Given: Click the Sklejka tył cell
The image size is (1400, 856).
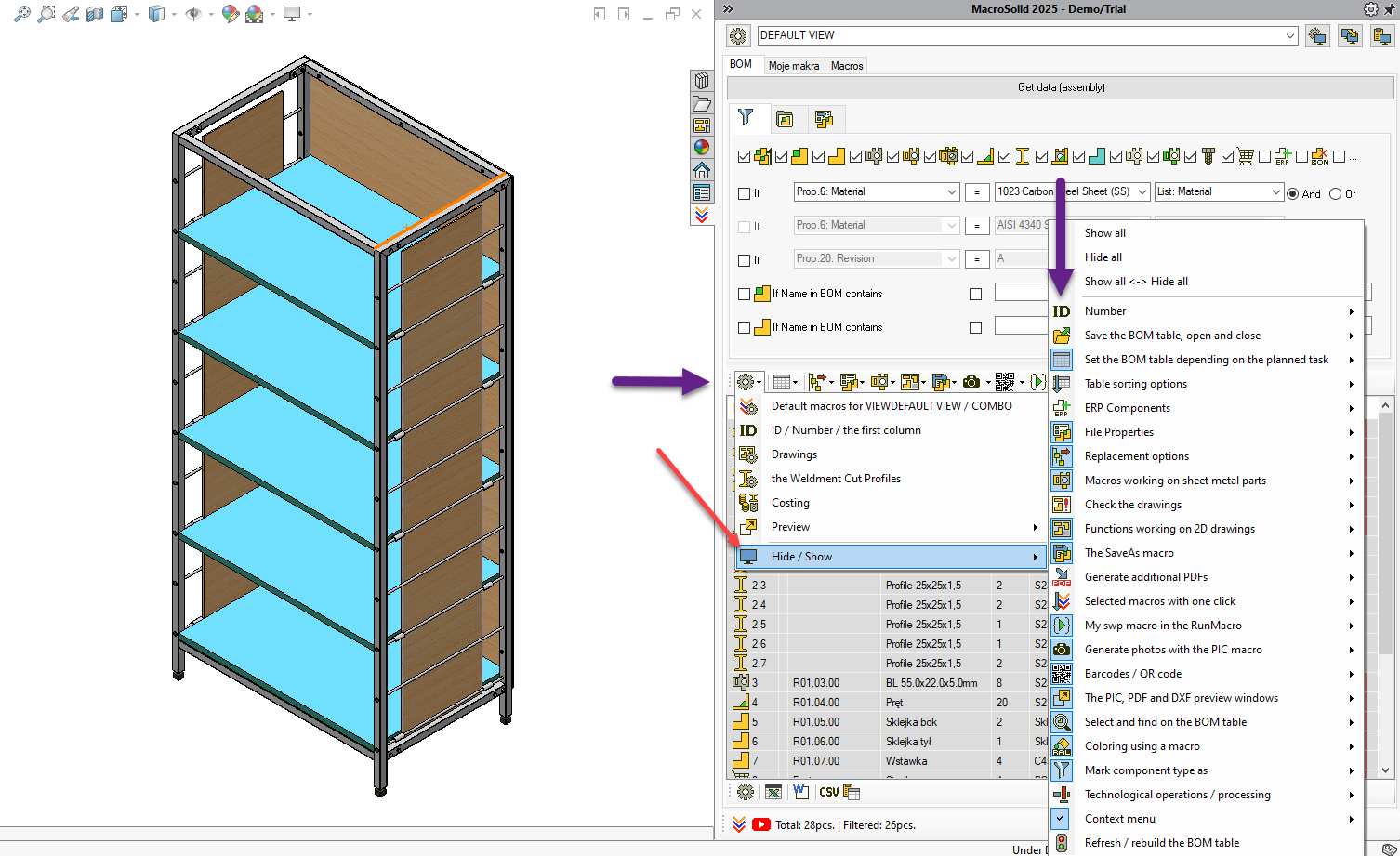Looking at the screenshot, I should tap(936, 742).
